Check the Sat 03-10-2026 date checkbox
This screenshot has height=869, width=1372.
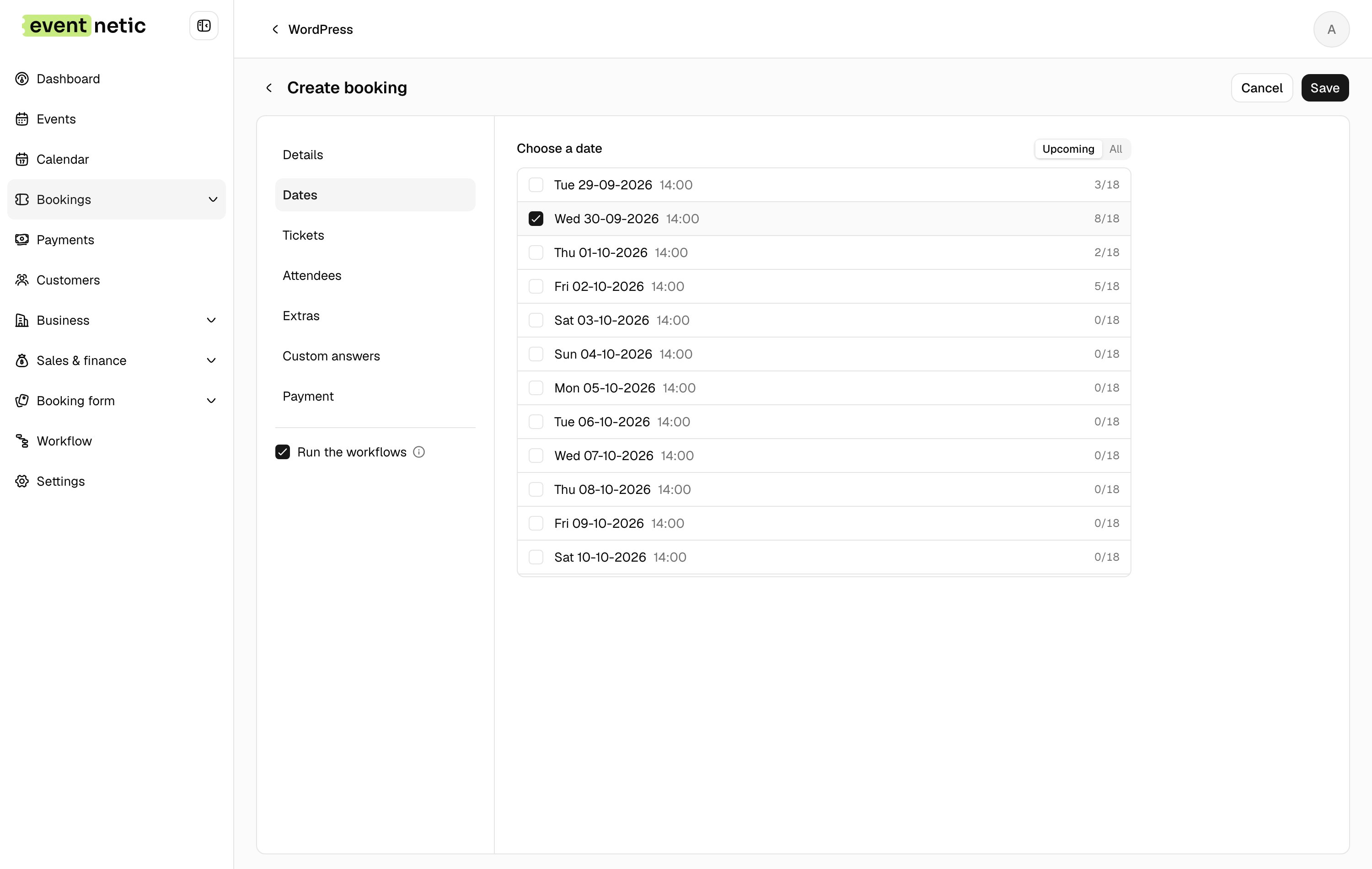point(536,320)
